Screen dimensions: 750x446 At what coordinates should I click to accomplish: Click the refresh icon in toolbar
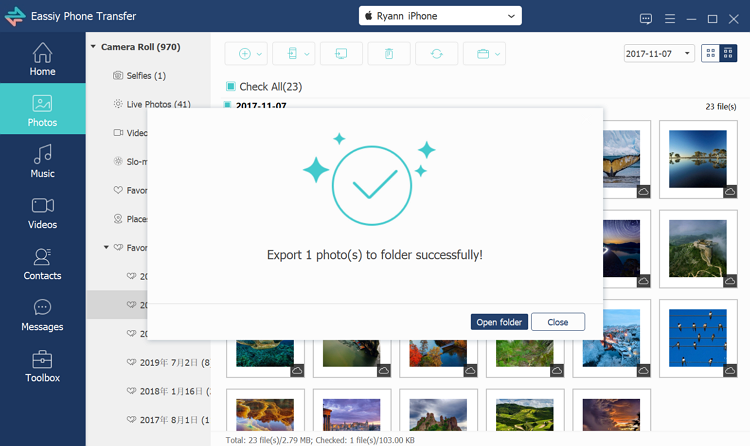tap(437, 54)
